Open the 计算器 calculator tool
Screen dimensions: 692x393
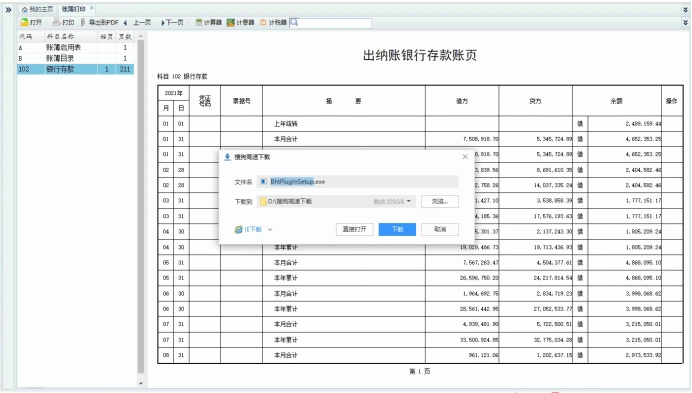click(x=208, y=22)
